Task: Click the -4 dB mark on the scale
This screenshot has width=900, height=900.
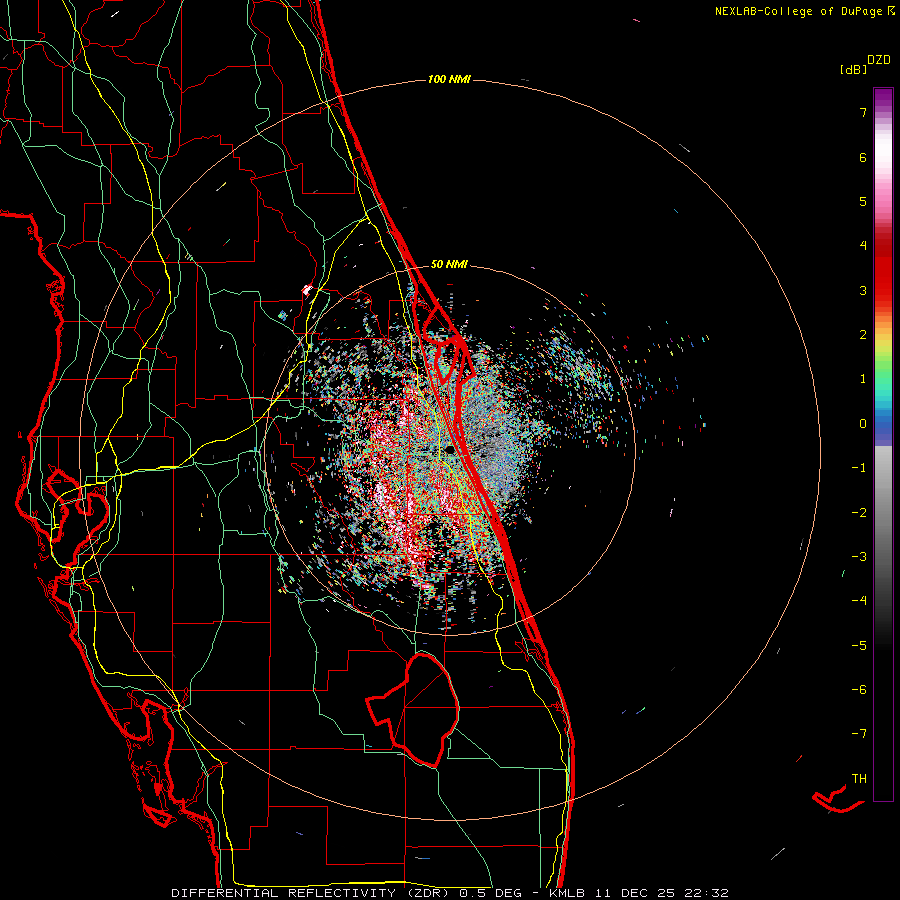Action: [x=859, y=601]
